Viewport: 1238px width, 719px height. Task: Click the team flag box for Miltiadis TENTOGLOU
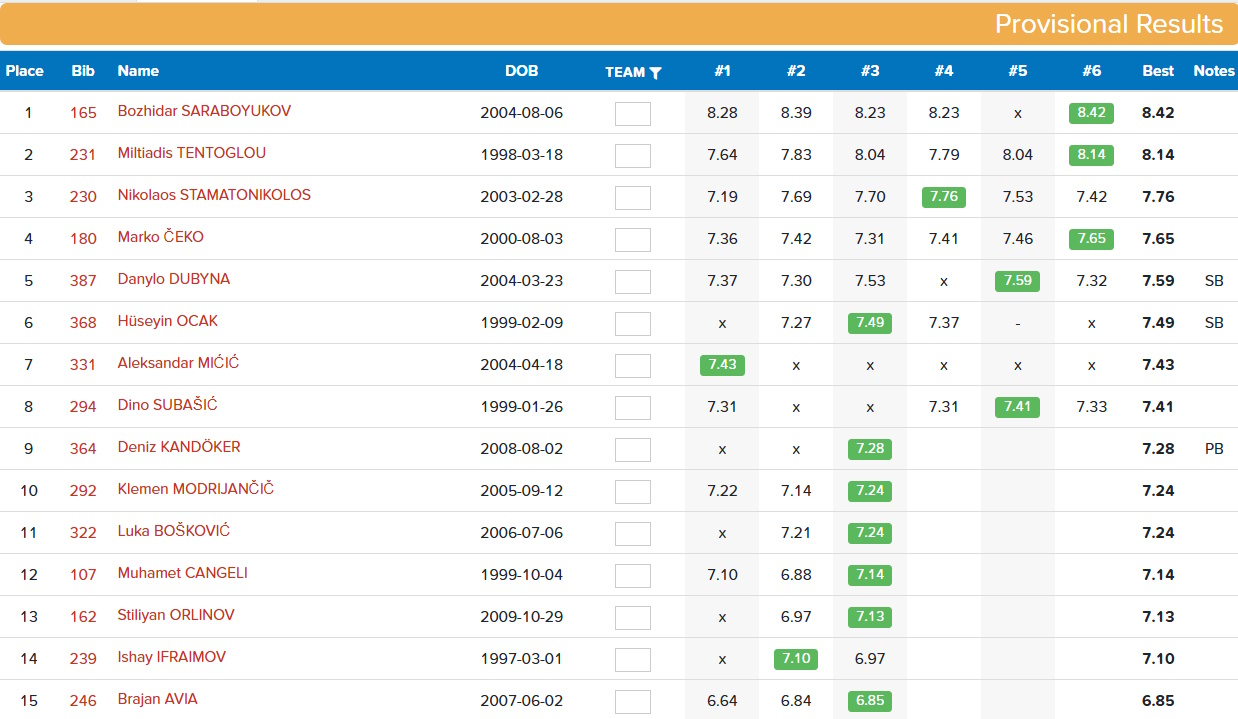[632, 155]
